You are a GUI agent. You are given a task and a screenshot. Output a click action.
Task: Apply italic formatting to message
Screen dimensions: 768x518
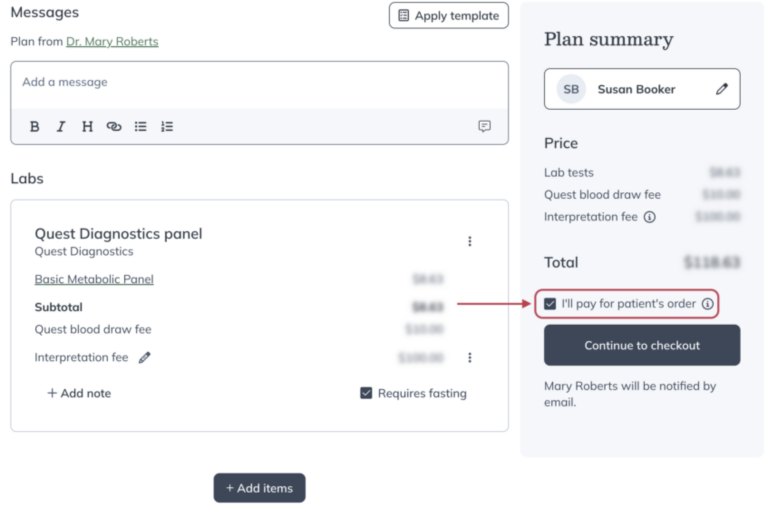pyautogui.click(x=61, y=127)
